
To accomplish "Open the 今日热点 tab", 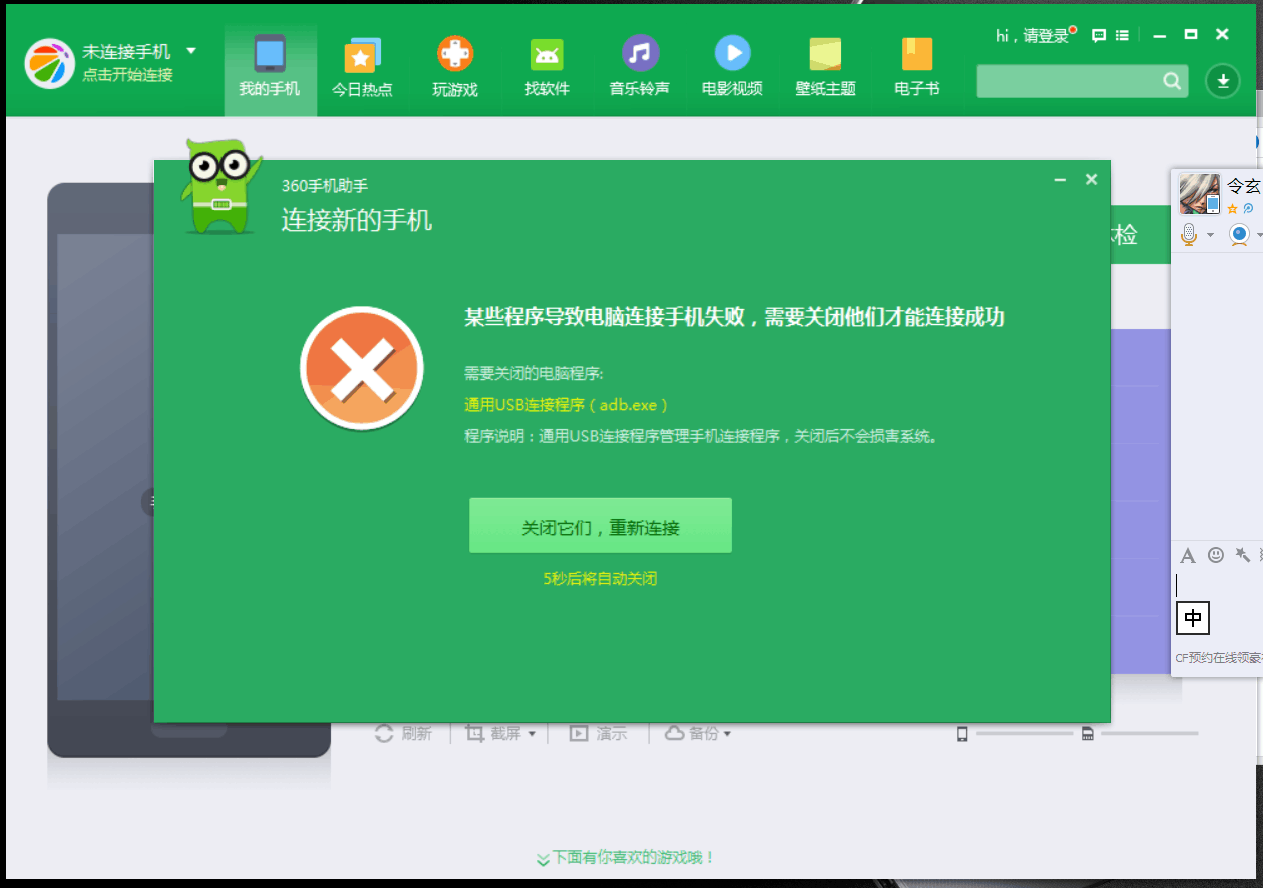I will click(x=362, y=68).
